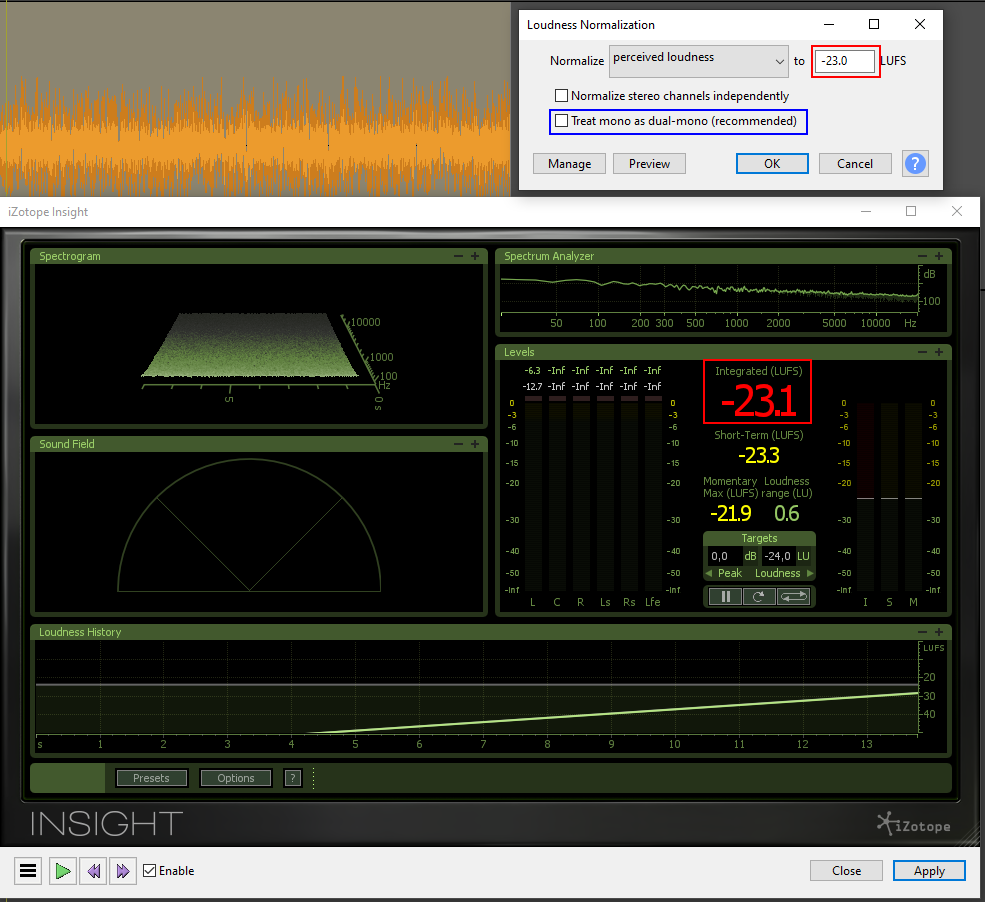985x902 pixels.
Task: Open the Options menu
Action: tap(235, 777)
